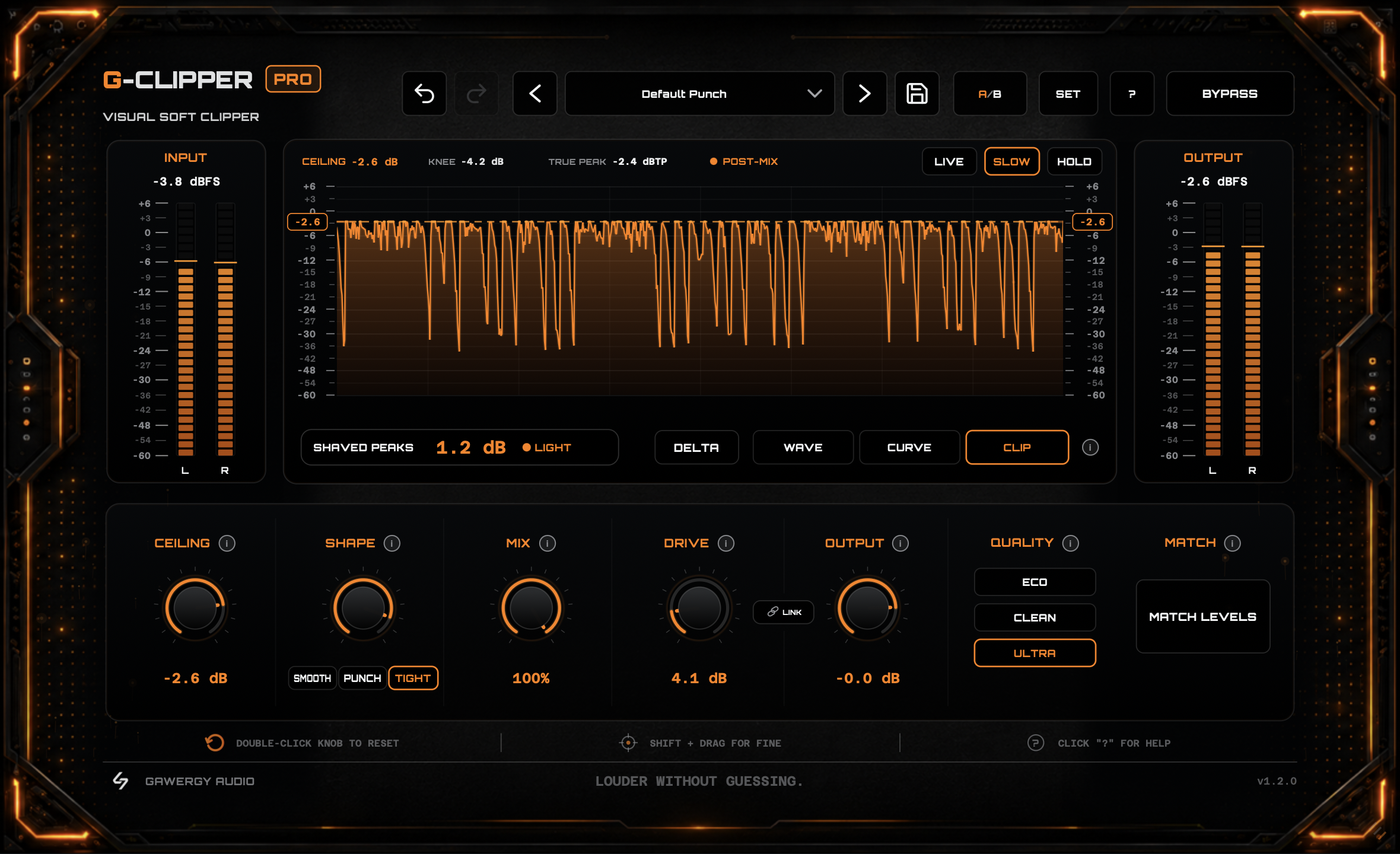Click the Gawergy Audio lightning logo
Screen dimensions: 1400x854
pos(120,780)
